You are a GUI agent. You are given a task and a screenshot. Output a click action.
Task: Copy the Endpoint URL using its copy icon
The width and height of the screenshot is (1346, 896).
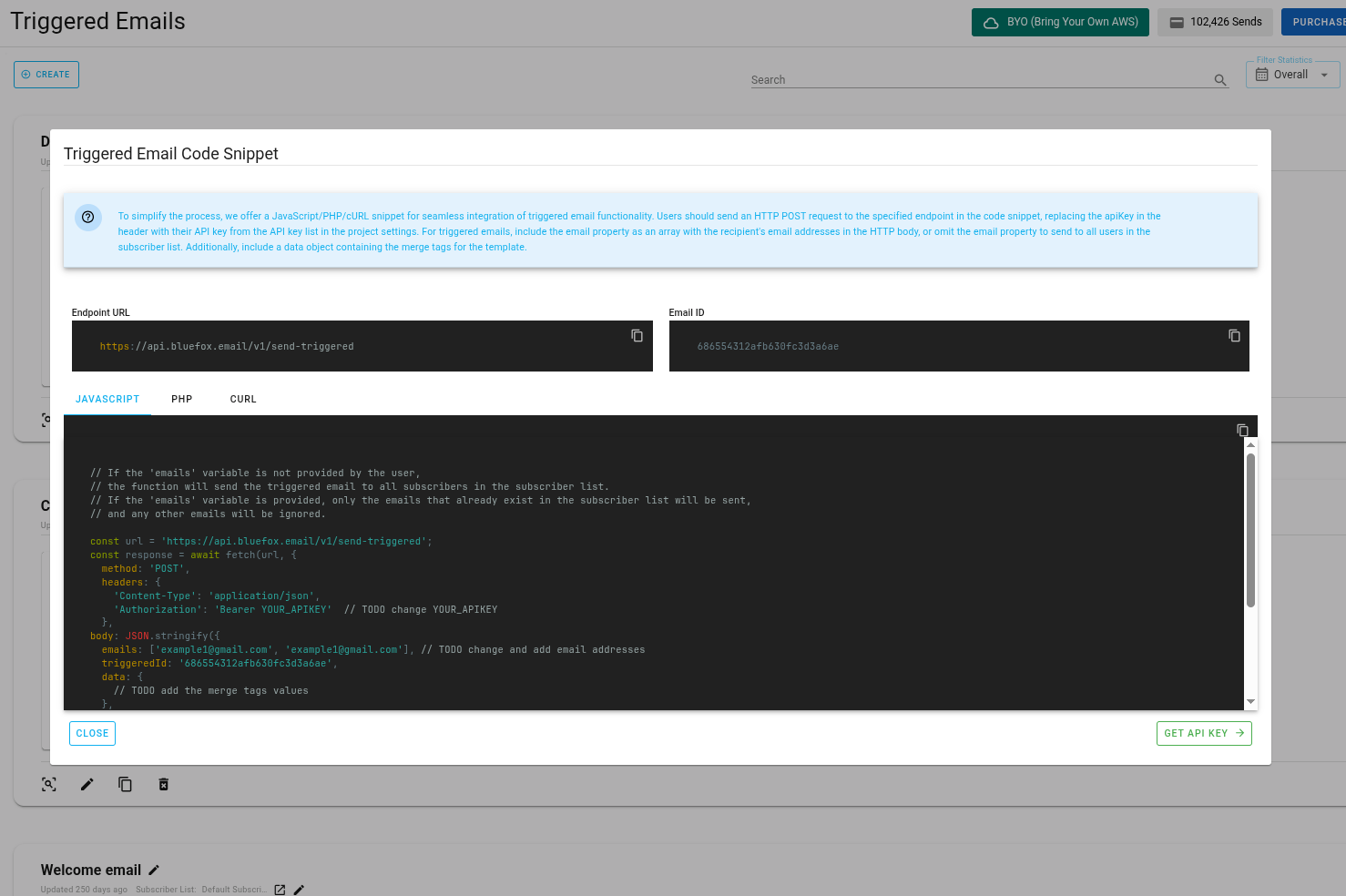pyautogui.click(x=636, y=336)
